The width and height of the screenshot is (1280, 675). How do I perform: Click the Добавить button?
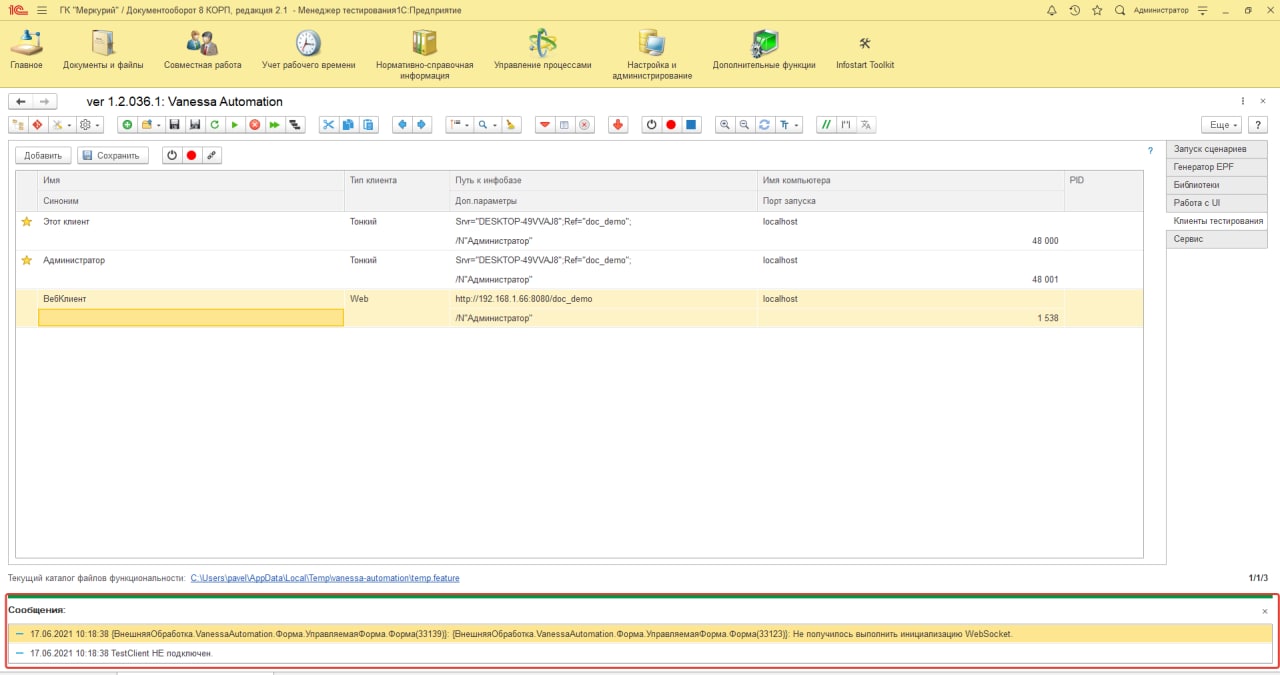pyautogui.click(x=43, y=155)
